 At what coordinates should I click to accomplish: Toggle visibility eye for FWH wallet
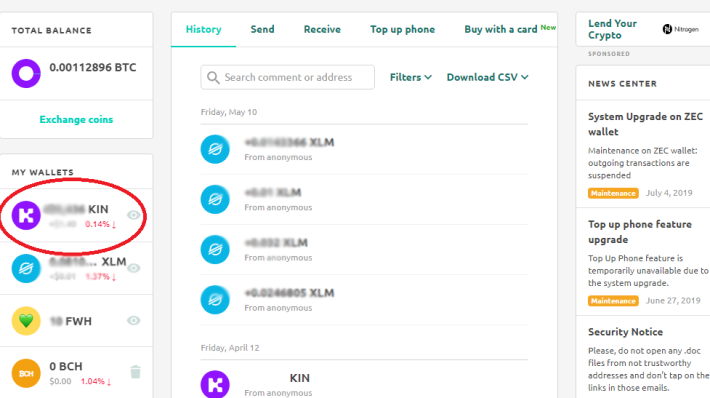pyautogui.click(x=134, y=321)
